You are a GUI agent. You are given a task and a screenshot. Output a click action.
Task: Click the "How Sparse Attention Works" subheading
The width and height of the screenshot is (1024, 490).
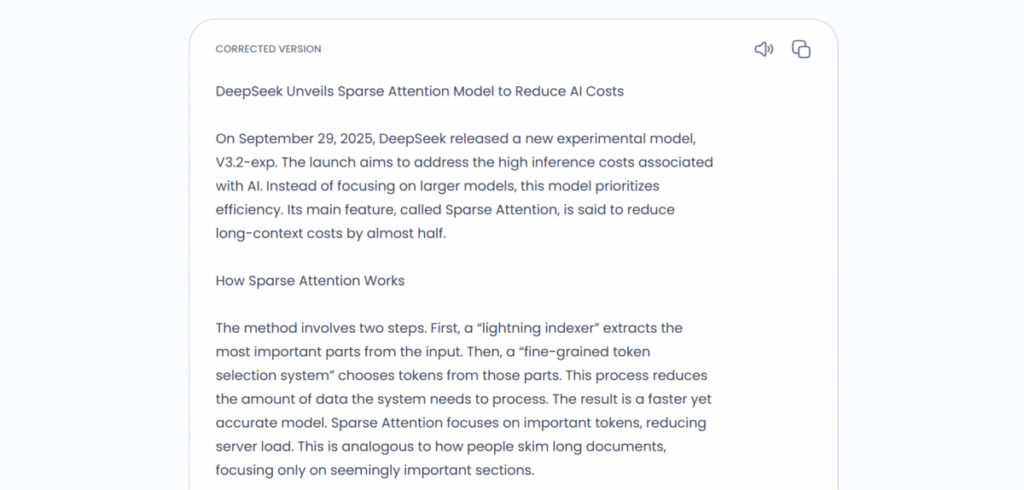[x=310, y=281]
